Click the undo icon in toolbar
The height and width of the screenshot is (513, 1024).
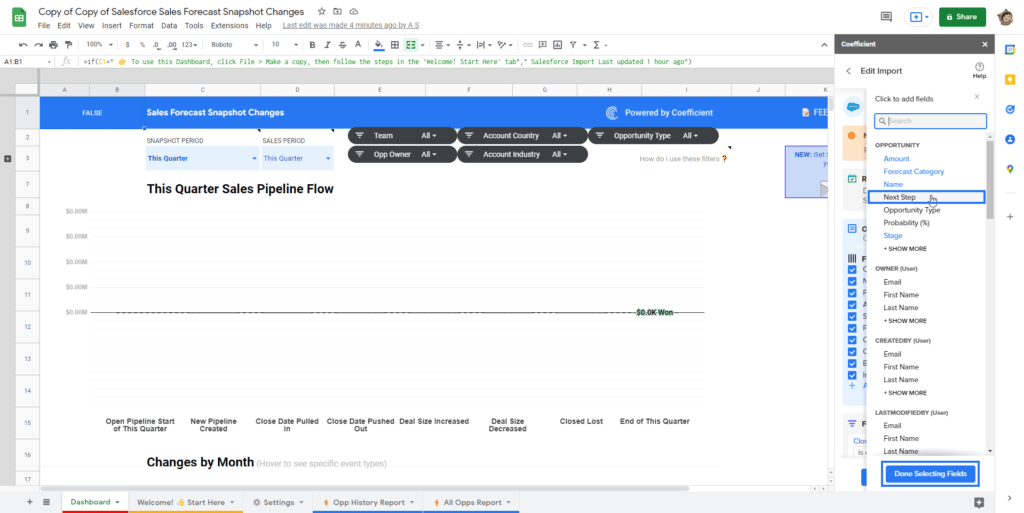click(24, 44)
